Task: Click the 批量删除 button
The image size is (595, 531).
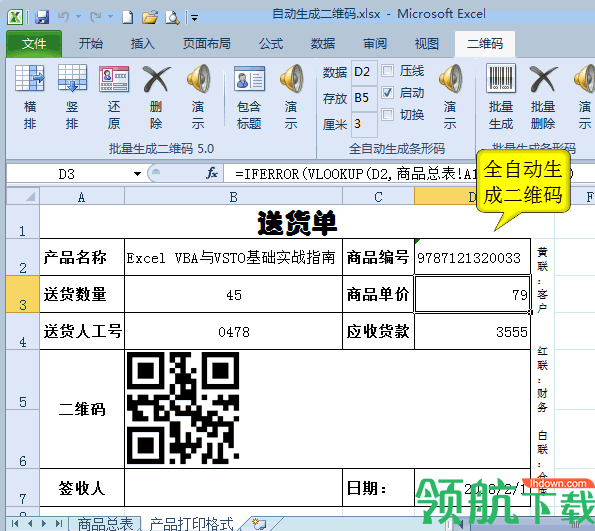Action: (543, 97)
